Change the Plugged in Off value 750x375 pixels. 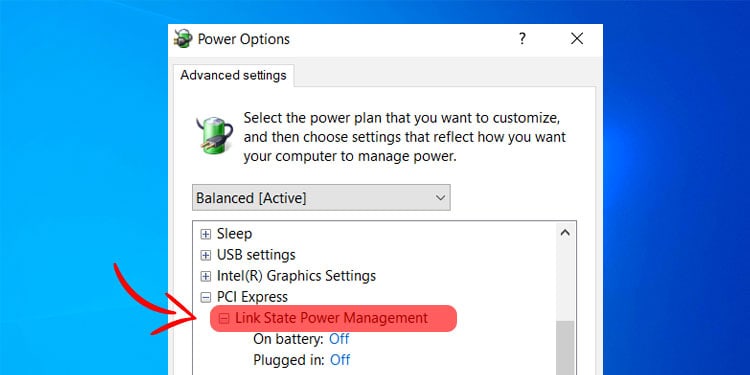340,360
